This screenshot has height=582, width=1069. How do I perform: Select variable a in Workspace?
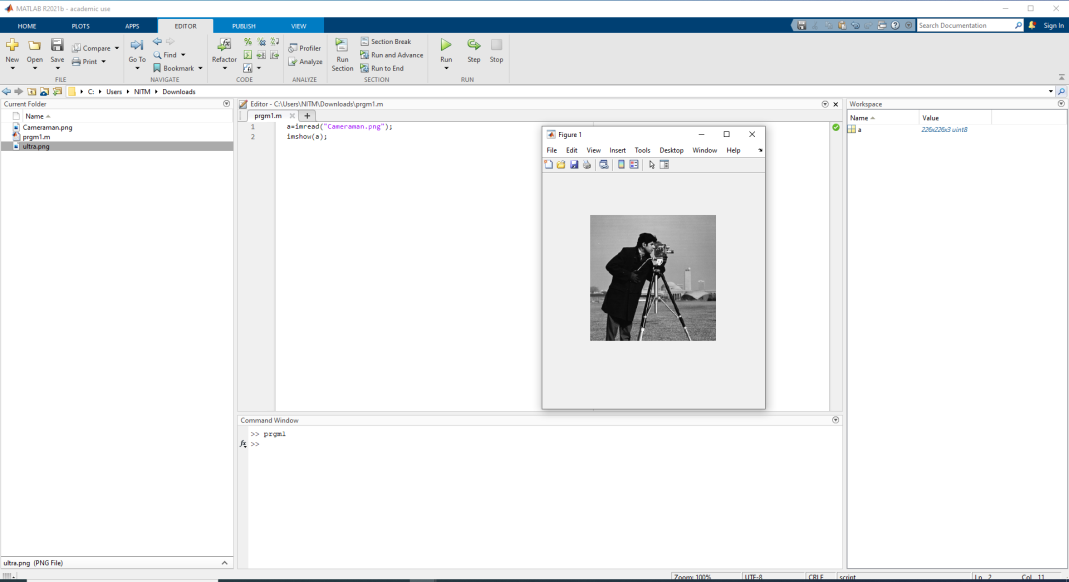click(858, 129)
